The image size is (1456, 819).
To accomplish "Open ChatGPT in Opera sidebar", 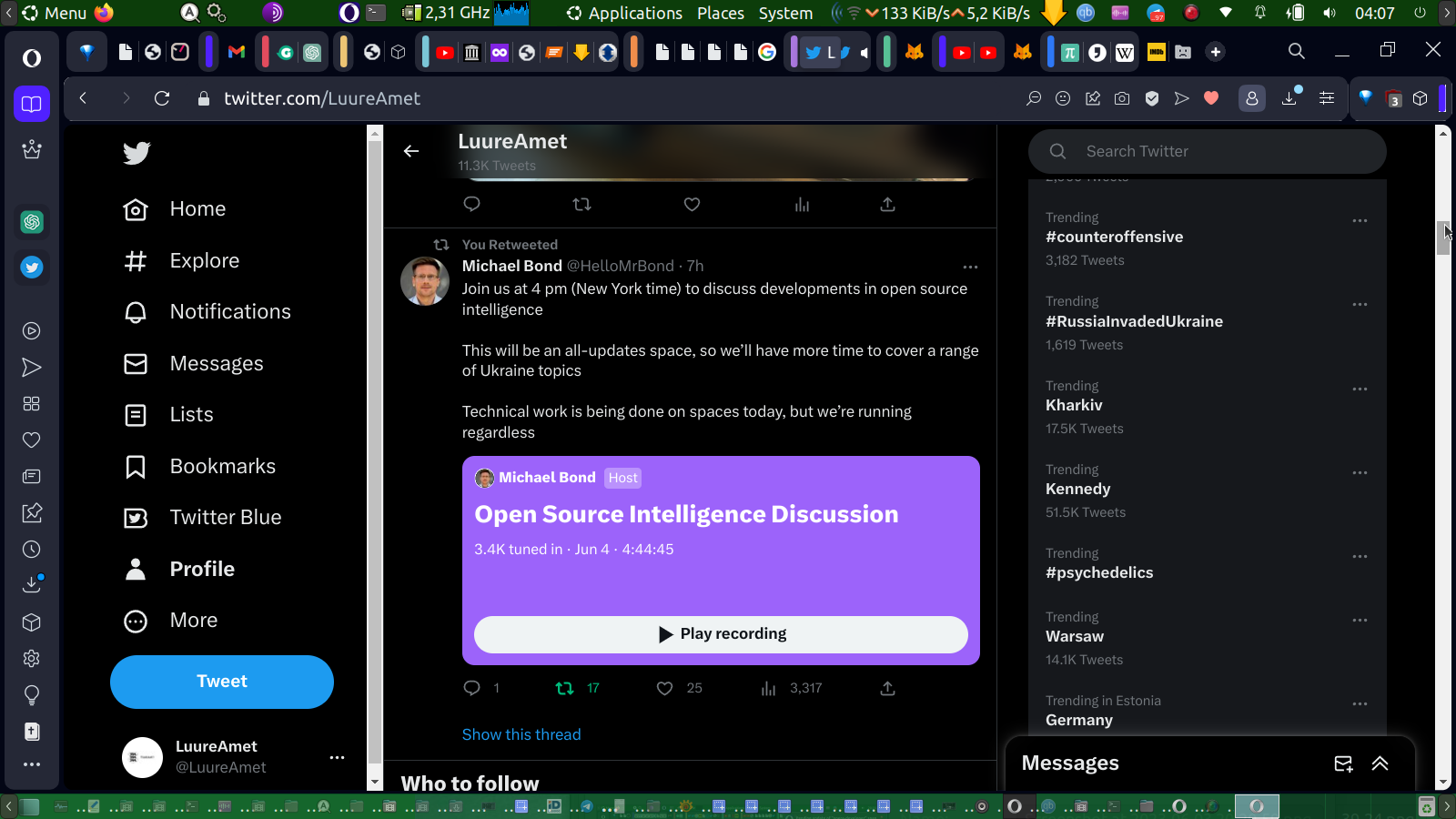I will (x=32, y=222).
